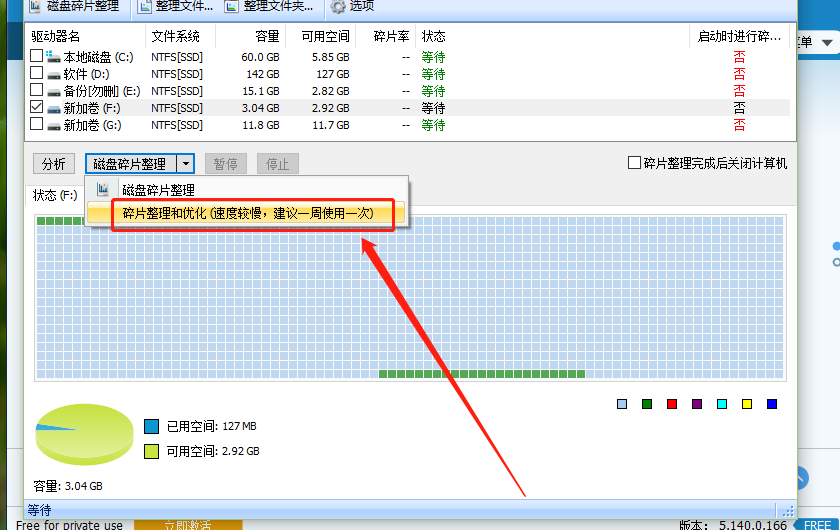Sort by 驱动器名 column header
Image resolution: width=840 pixels, height=530 pixels.
86,36
